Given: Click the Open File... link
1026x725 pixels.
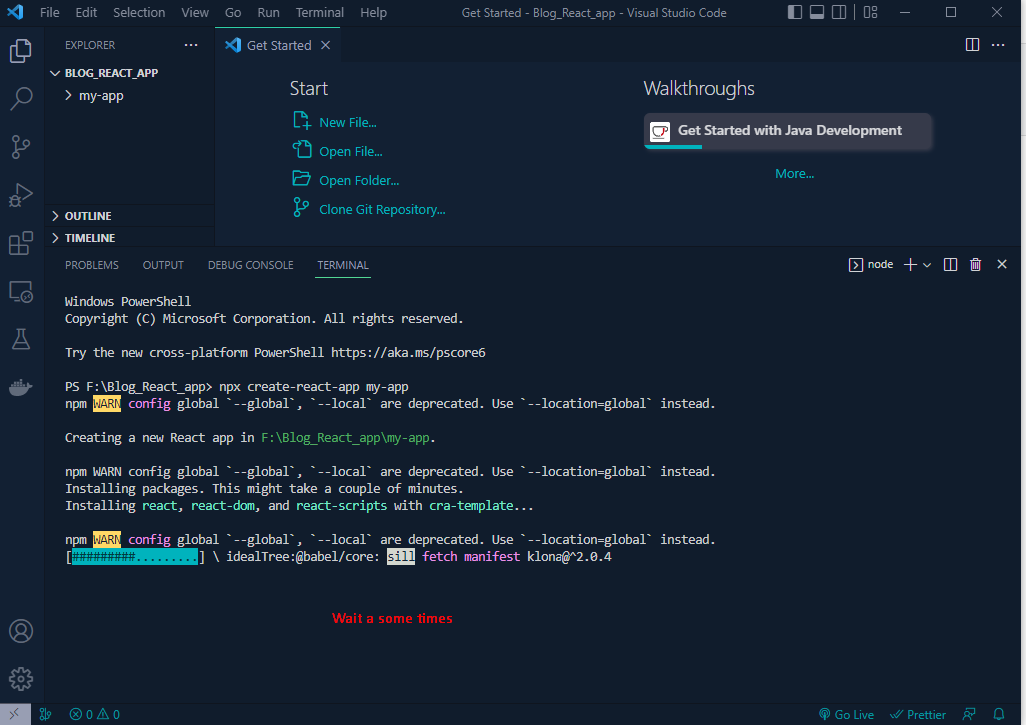Looking at the screenshot, I should tap(351, 151).
